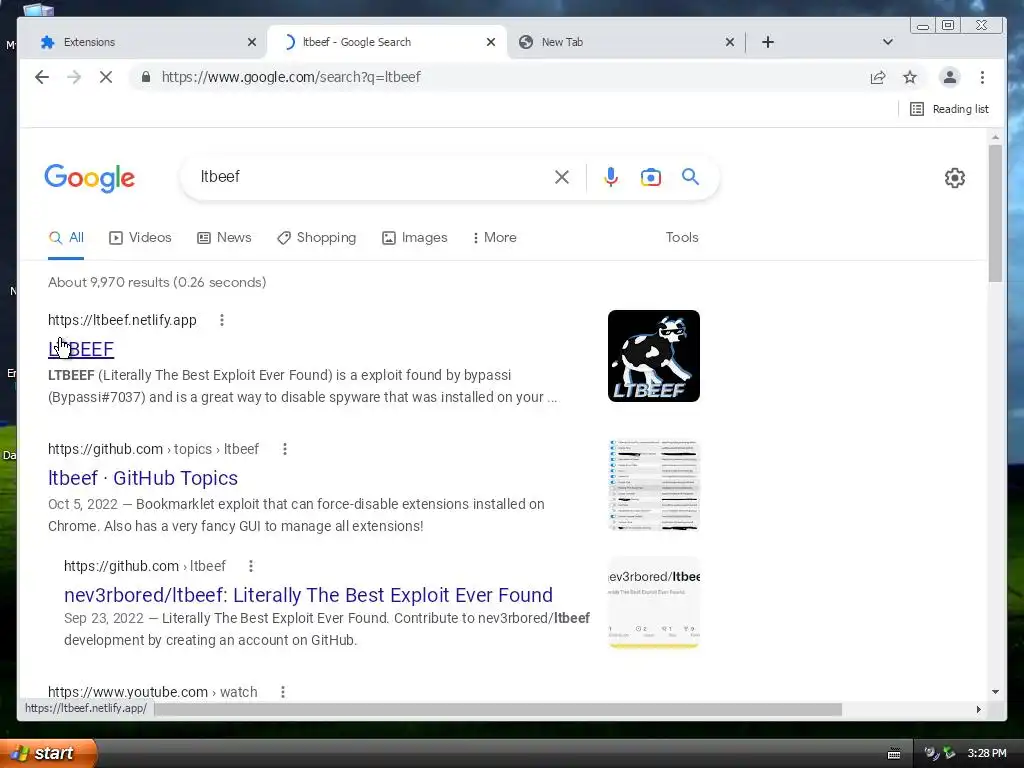Open the Reading list

pos(950,109)
